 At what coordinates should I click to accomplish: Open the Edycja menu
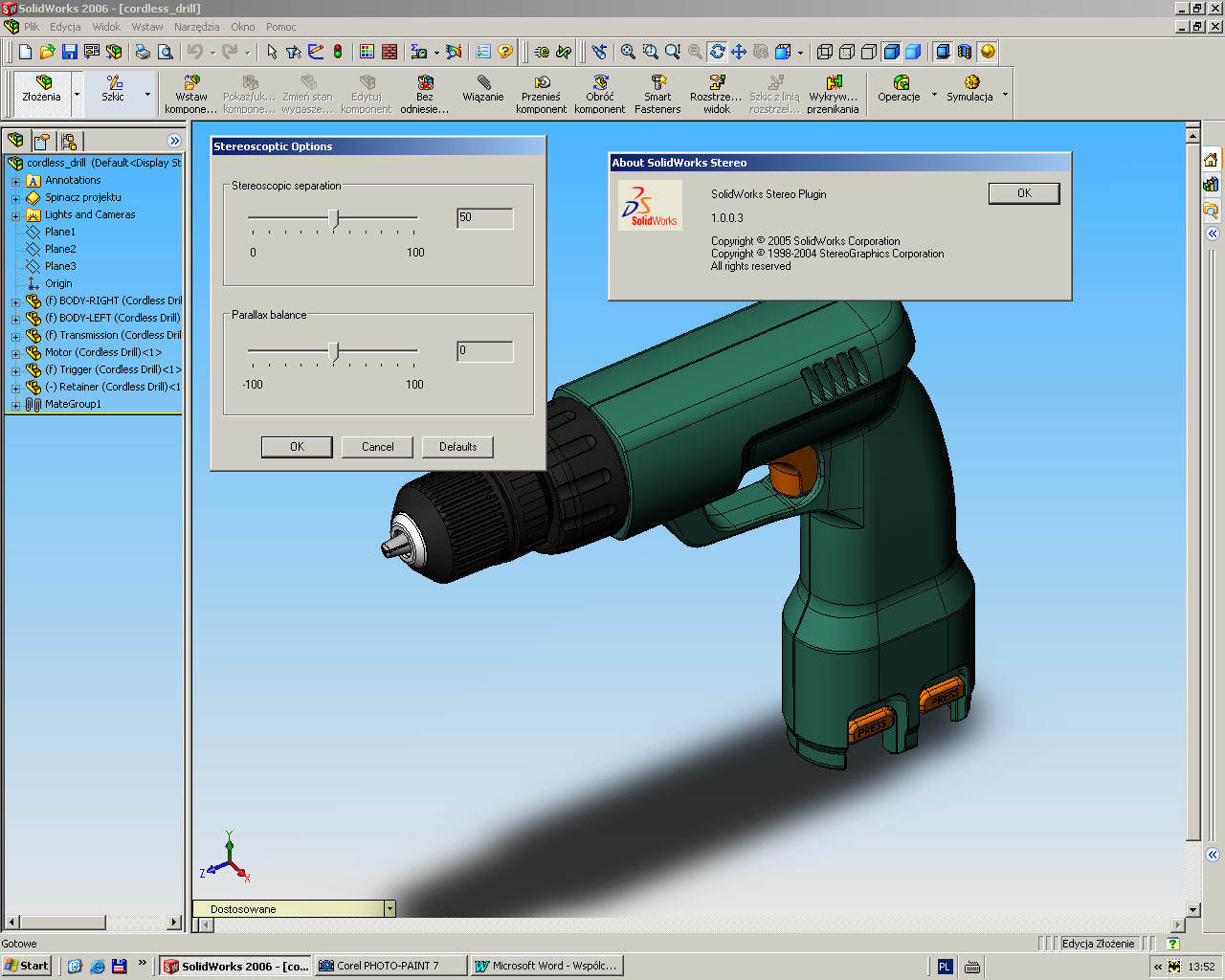[x=65, y=27]
